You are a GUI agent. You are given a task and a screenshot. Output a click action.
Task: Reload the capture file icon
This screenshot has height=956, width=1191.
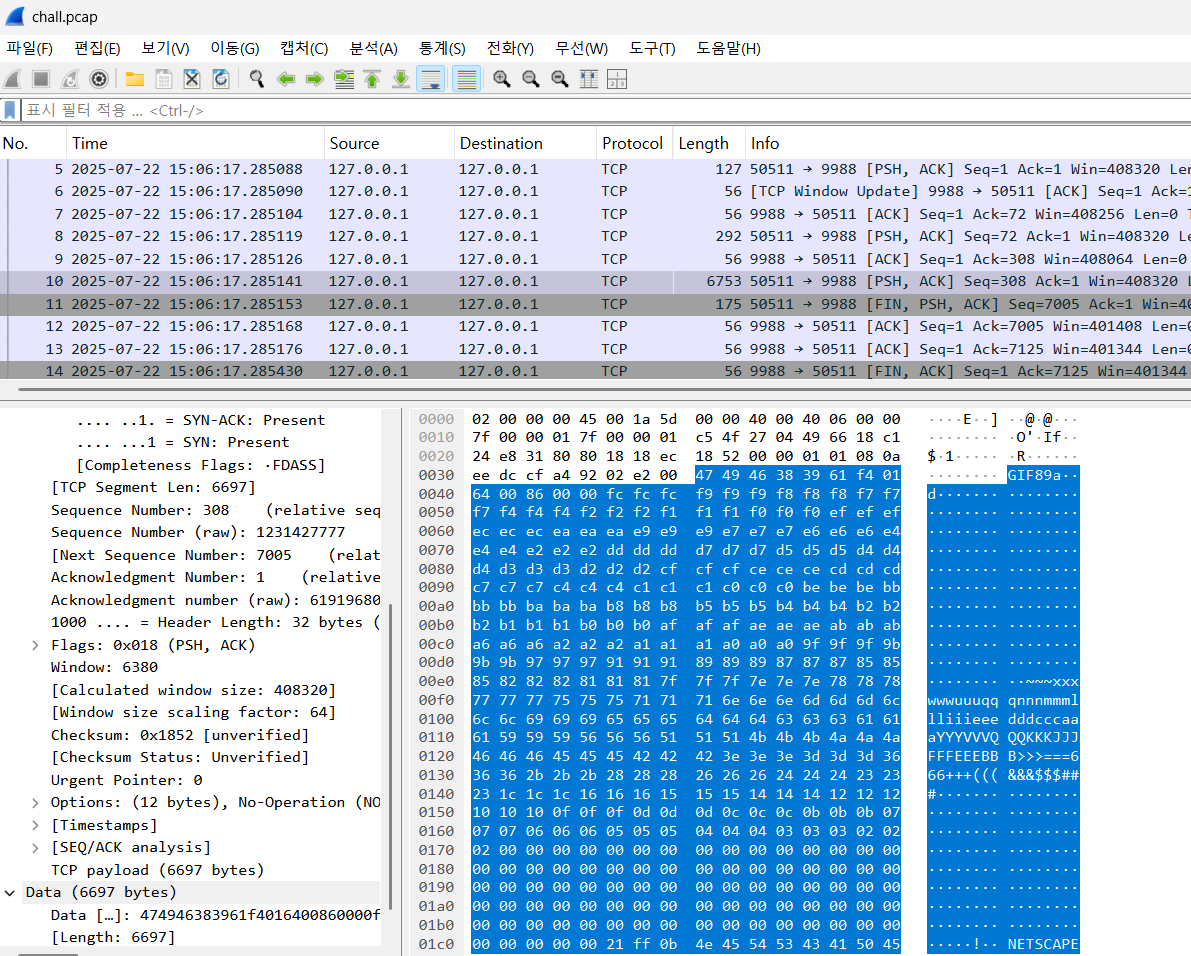(221, 79)
